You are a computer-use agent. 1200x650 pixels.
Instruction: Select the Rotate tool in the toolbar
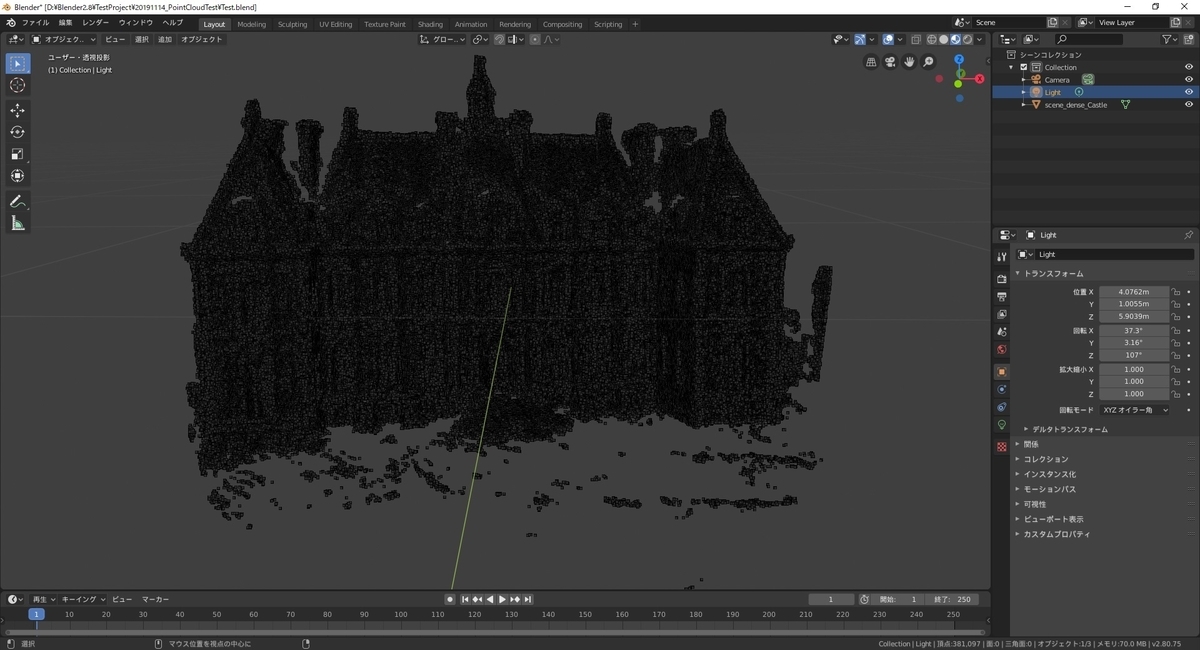click(x=17, y=131)
